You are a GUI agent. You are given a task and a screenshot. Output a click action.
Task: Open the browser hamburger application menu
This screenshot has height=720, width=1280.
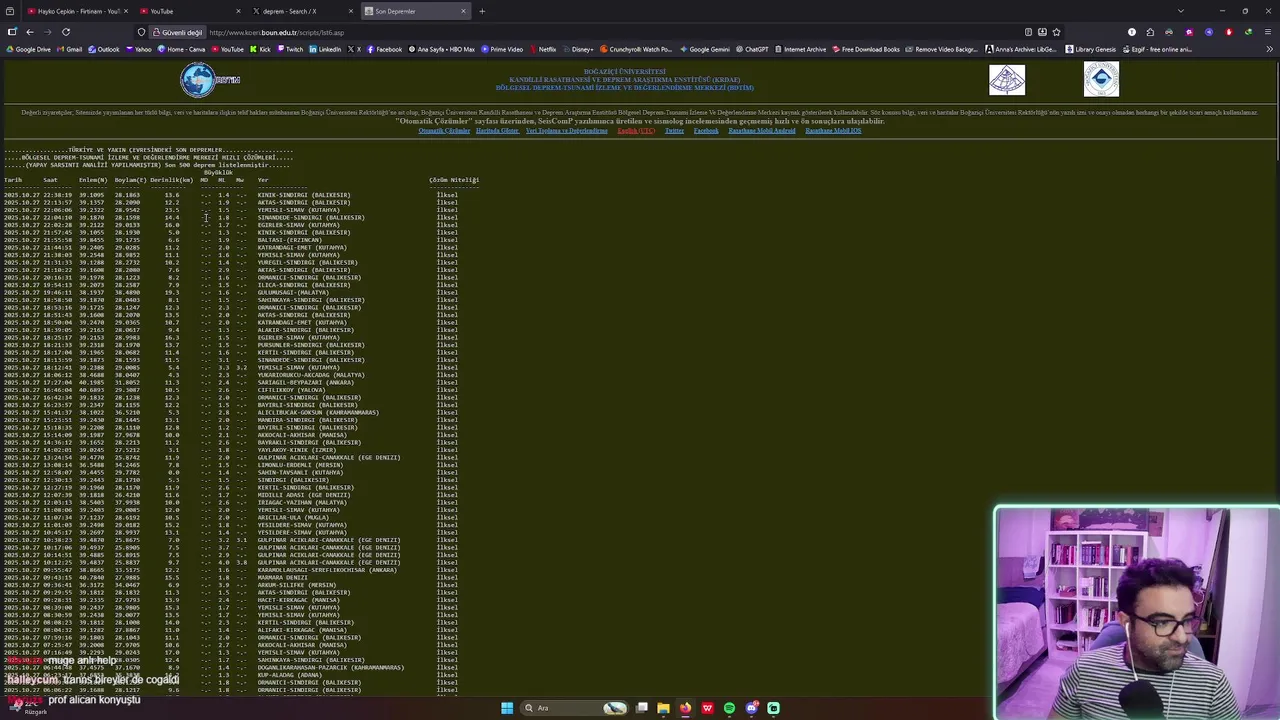click(x=1268, y=32)
